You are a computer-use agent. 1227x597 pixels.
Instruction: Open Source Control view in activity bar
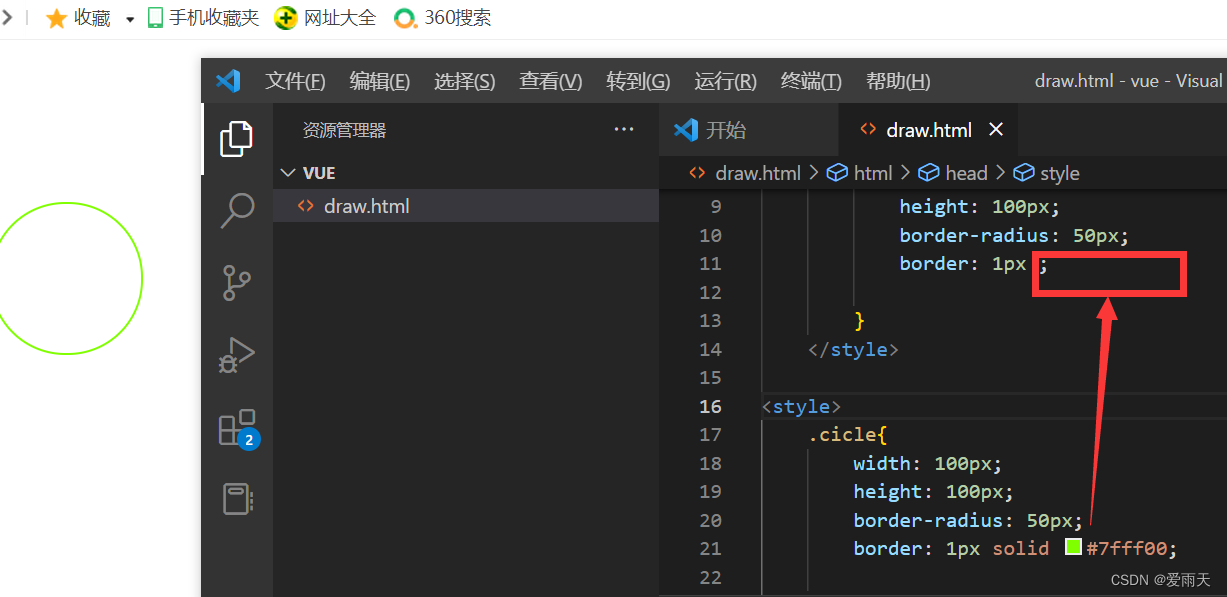pos(237,283)
